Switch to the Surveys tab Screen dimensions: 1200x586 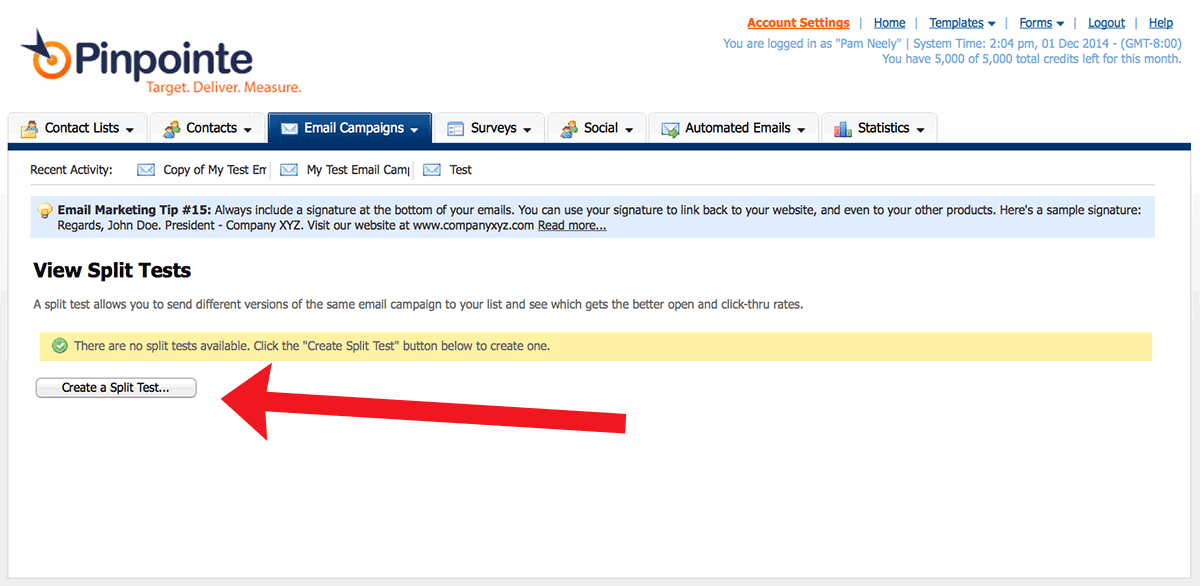click(x=490, y=128)
